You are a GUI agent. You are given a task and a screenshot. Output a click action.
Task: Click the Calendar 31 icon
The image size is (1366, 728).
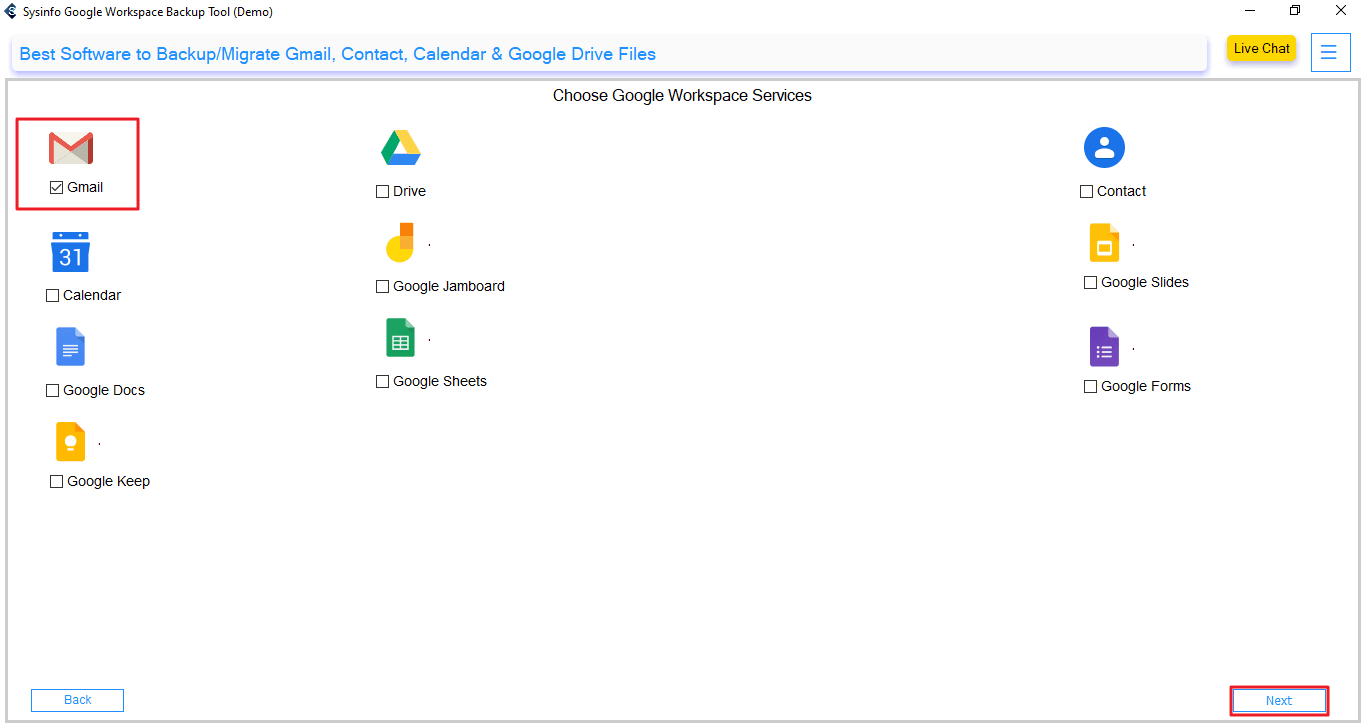pos(70,252)
